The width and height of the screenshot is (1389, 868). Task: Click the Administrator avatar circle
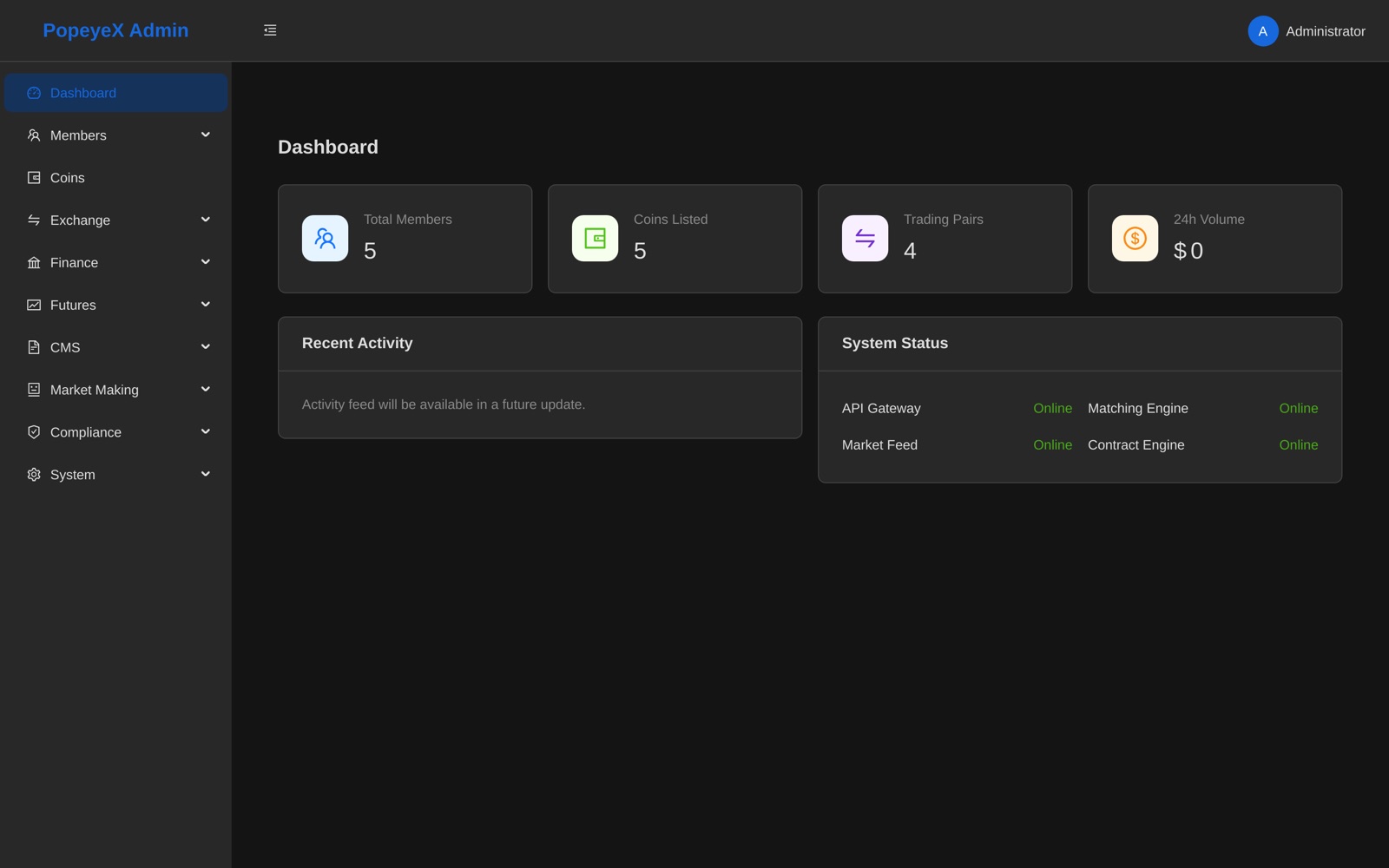coord(1262,31)
